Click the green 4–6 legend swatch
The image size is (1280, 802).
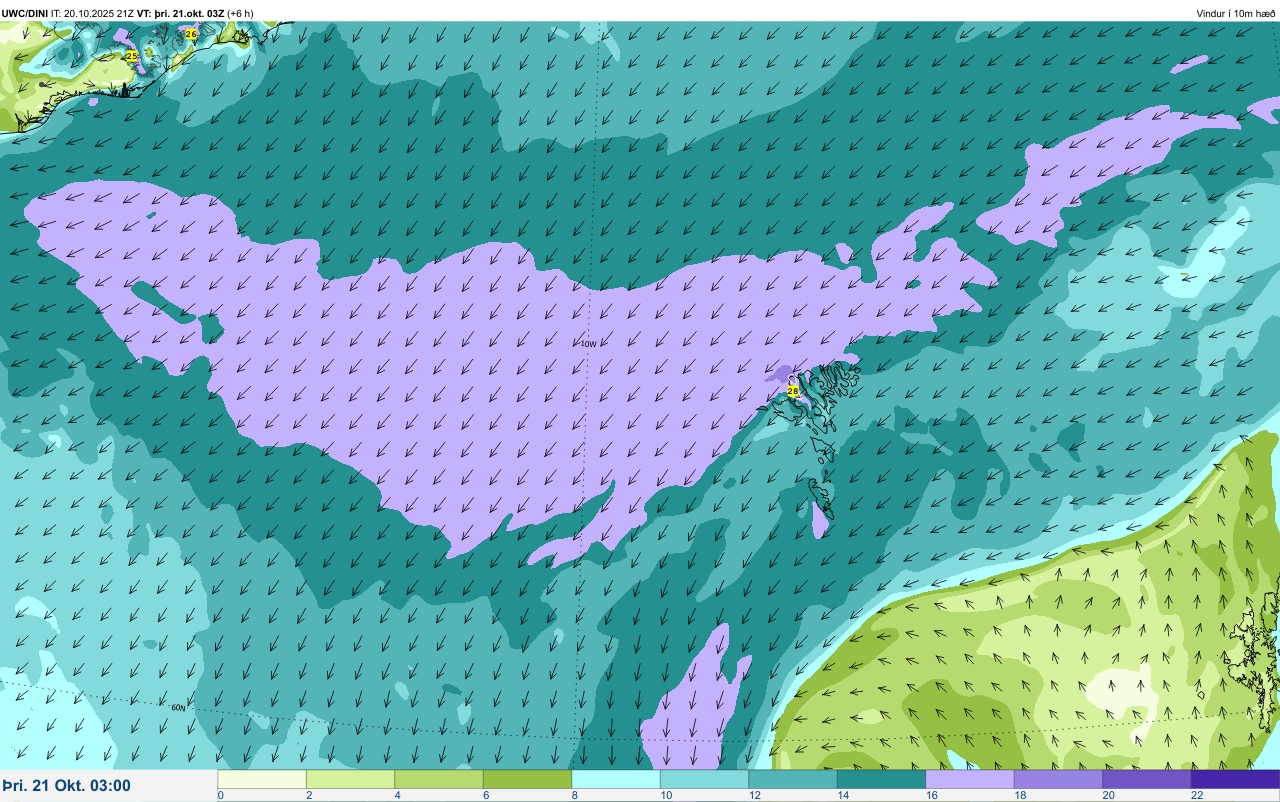439,779
